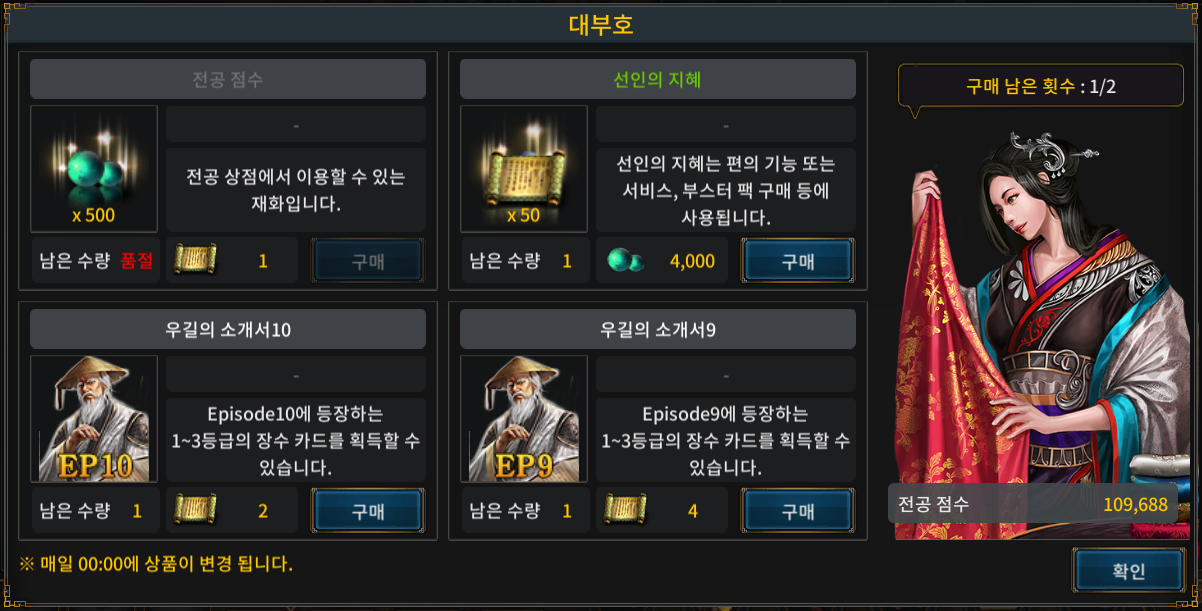Click green orb currency icon beside 4,000

point(626,261)
